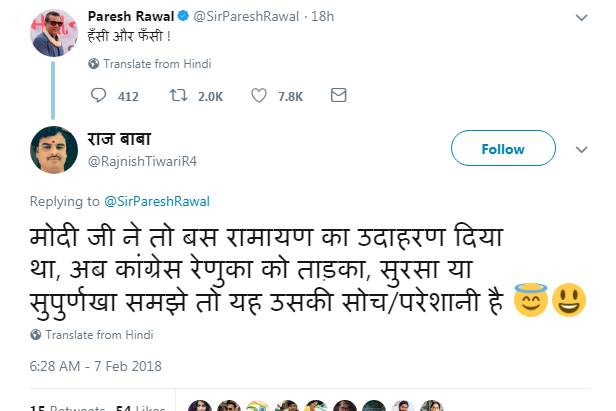Open @SirPareshRawal link in Replying to

tap(157, 202)
